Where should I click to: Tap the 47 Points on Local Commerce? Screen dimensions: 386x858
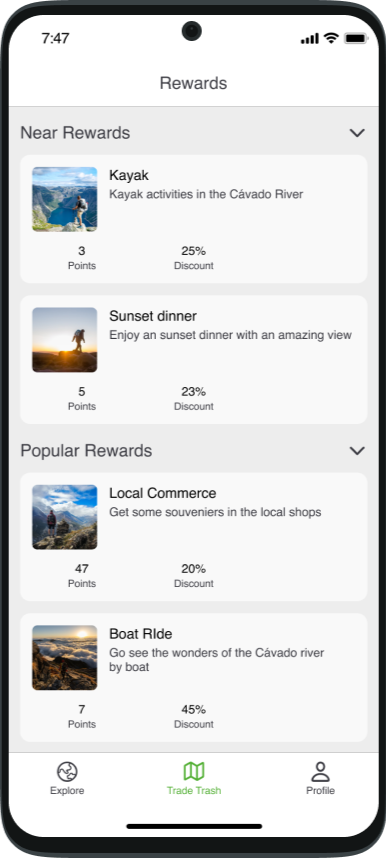tap(82, 576)
